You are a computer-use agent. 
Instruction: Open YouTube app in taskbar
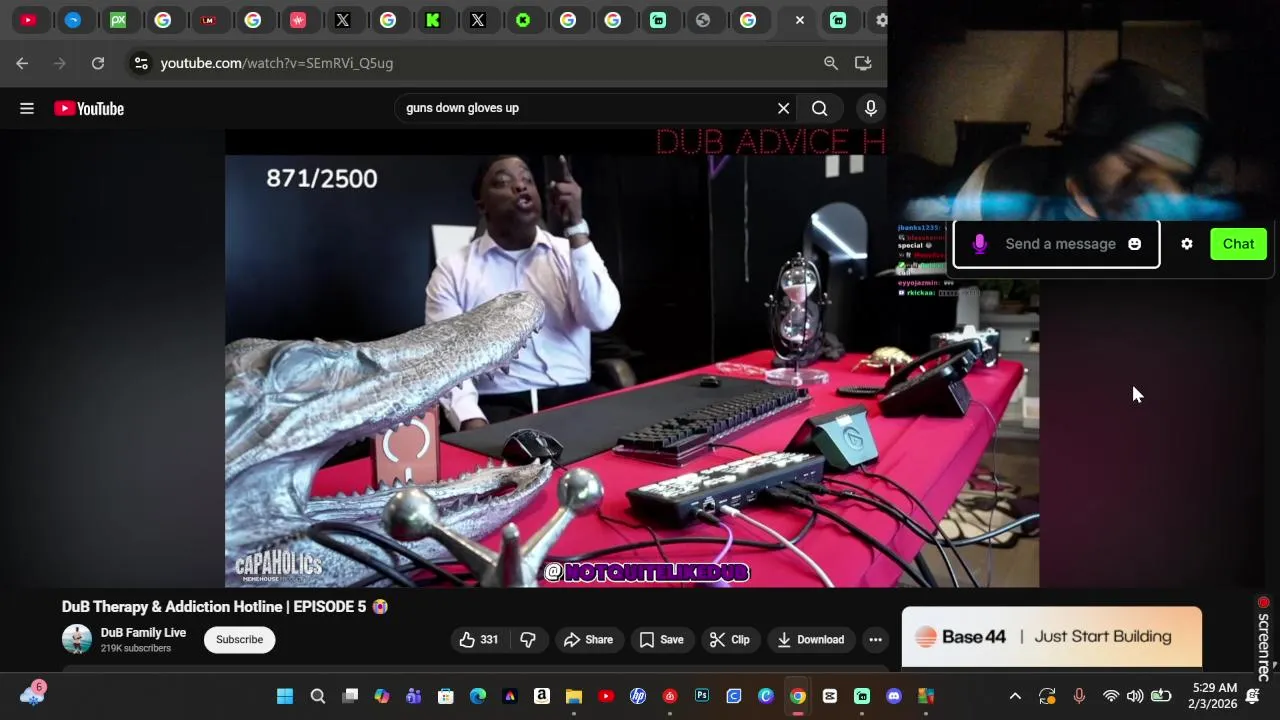605,696
